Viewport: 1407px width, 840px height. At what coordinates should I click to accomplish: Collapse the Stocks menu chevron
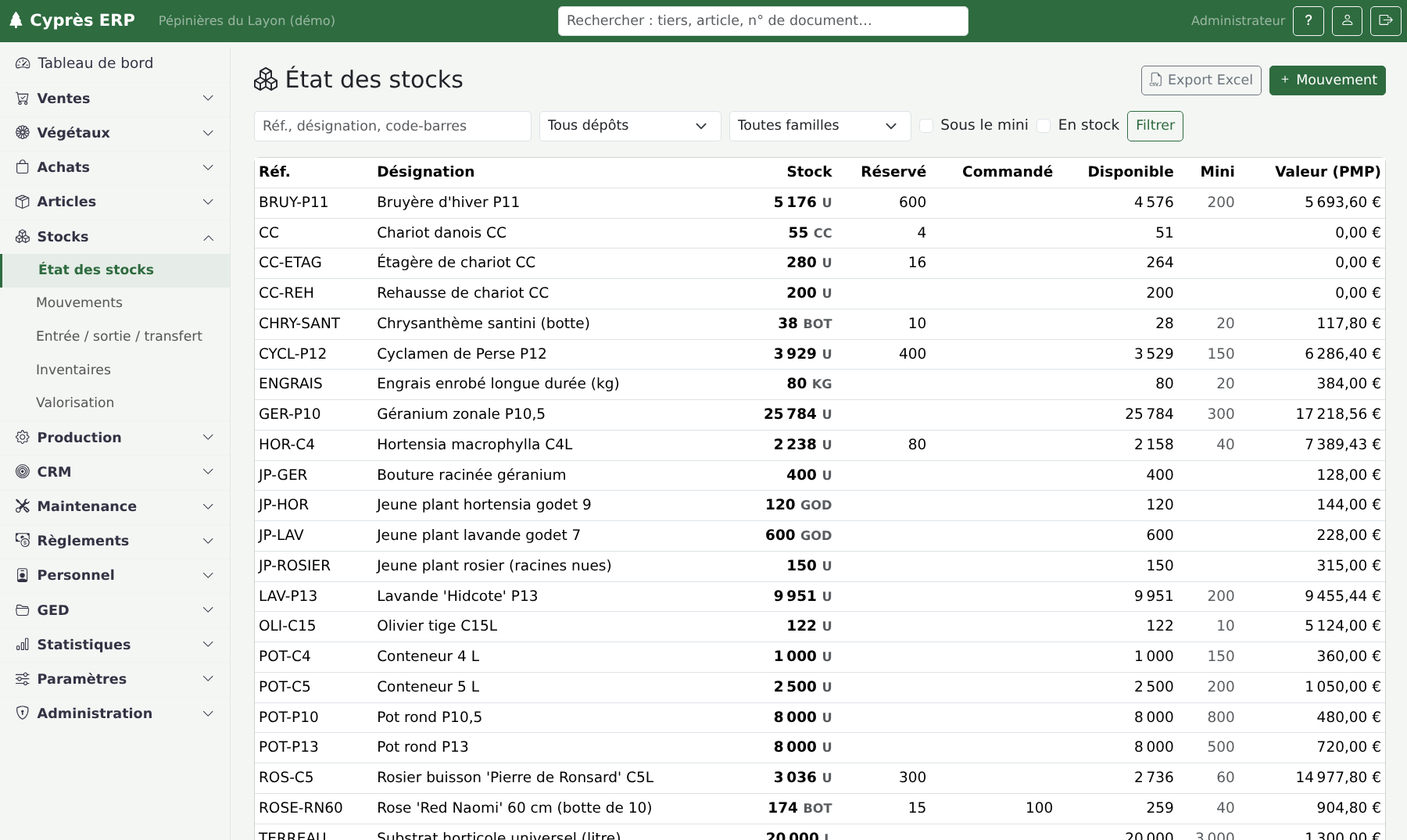[208, 237]
